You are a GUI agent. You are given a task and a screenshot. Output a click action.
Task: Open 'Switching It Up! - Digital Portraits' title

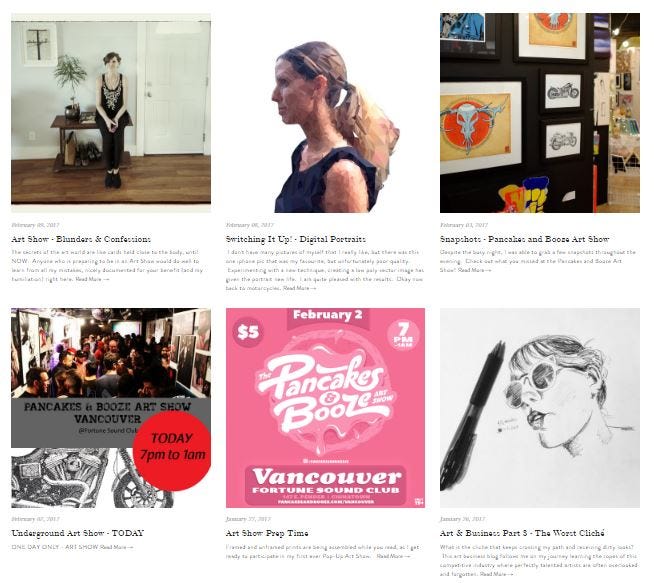click(x=296, y=239)
